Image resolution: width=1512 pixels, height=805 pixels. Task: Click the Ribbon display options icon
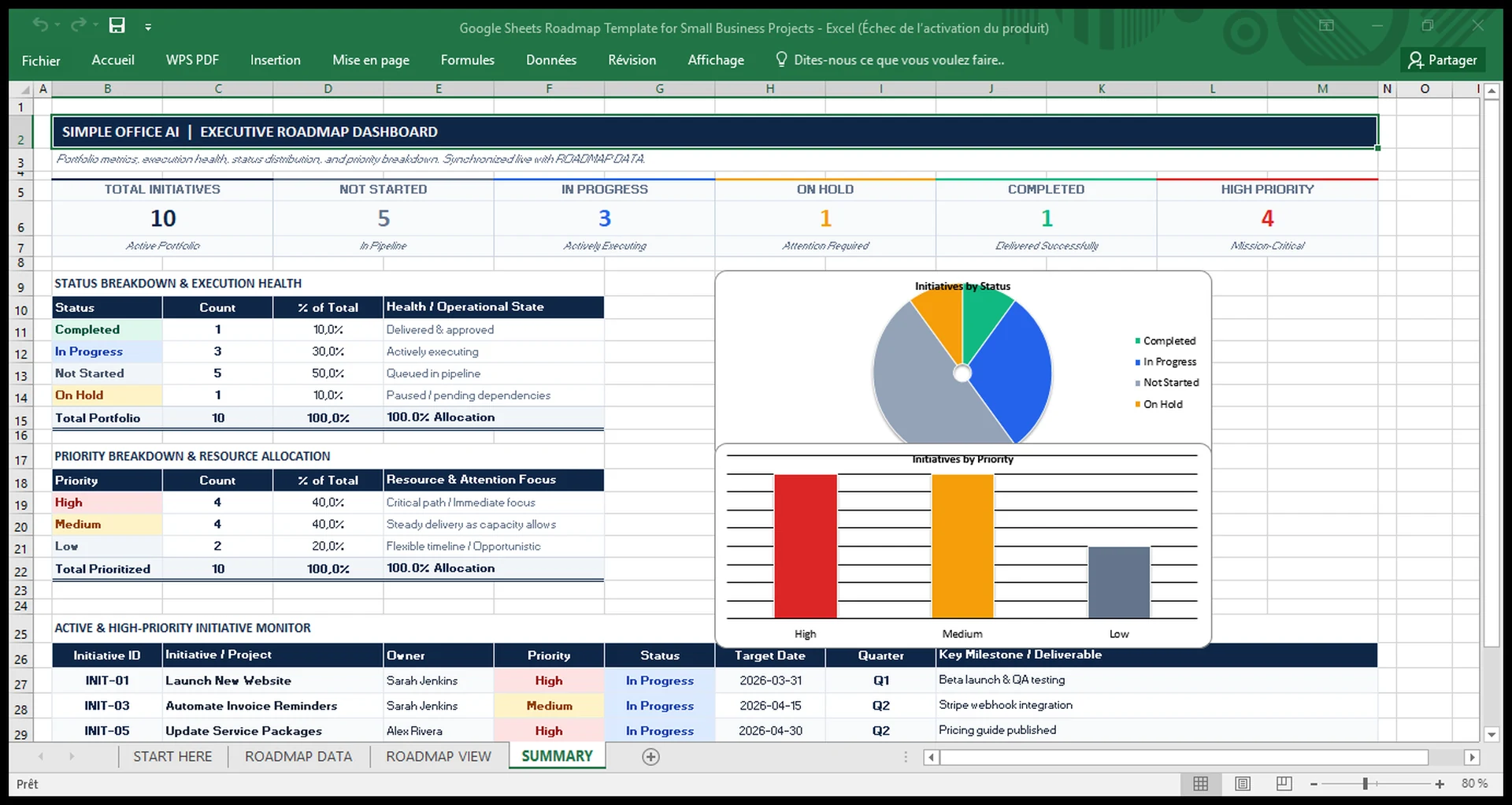(1326, 26)
